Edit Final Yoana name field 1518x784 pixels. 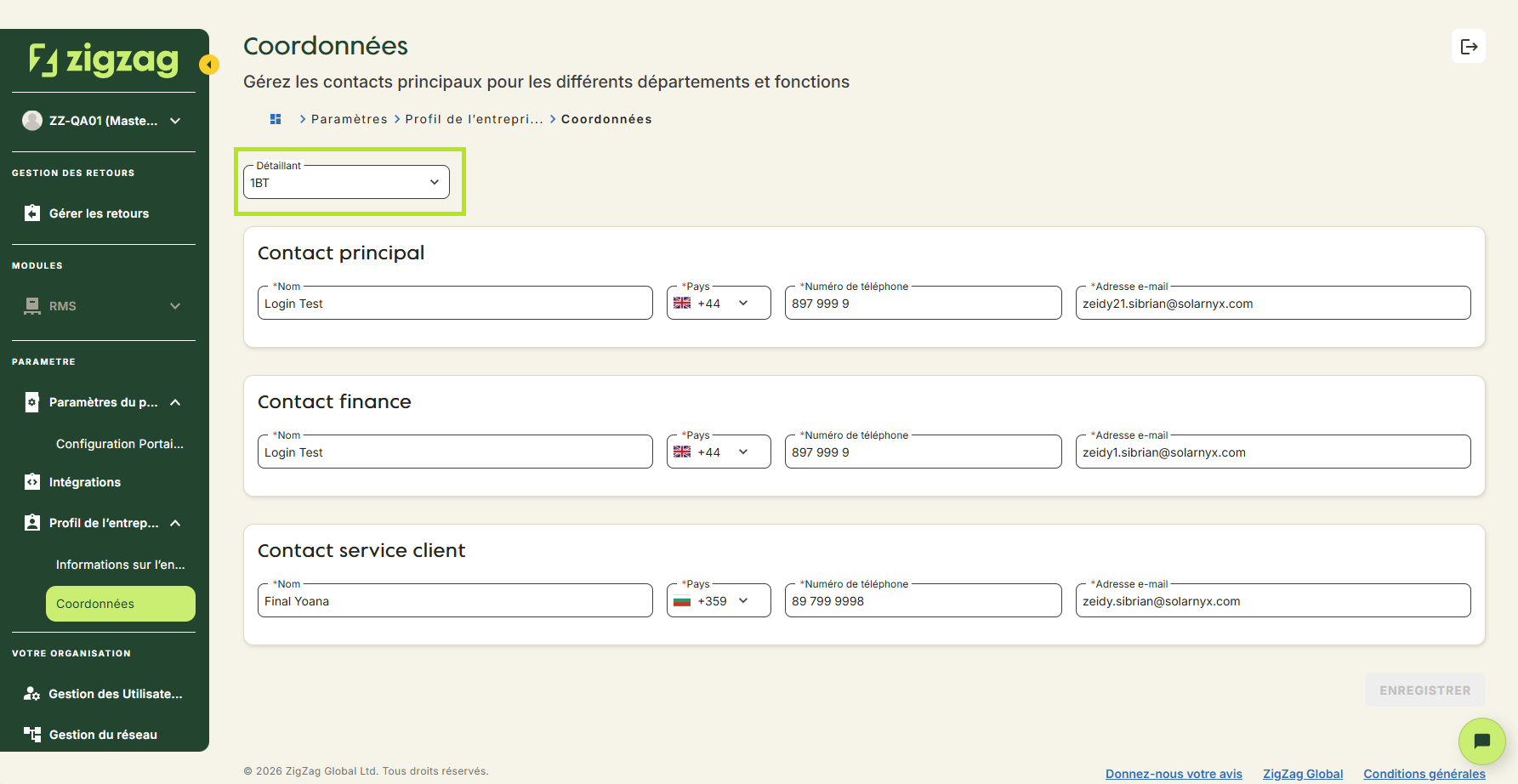tap(455, 600)
